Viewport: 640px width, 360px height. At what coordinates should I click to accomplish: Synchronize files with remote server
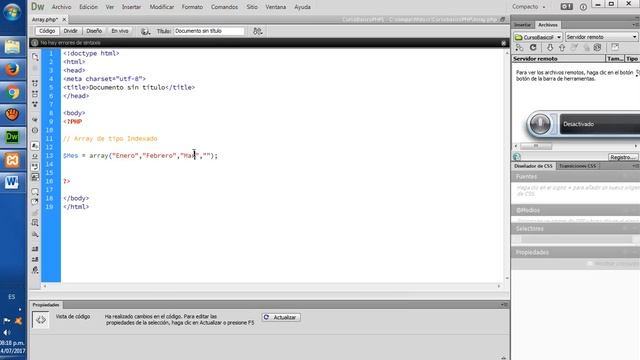click(598, 48)
